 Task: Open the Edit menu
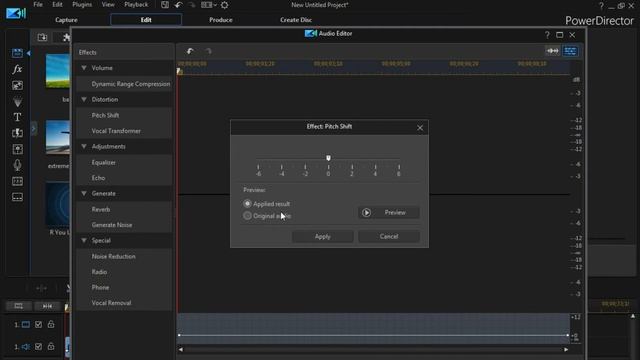57,4
